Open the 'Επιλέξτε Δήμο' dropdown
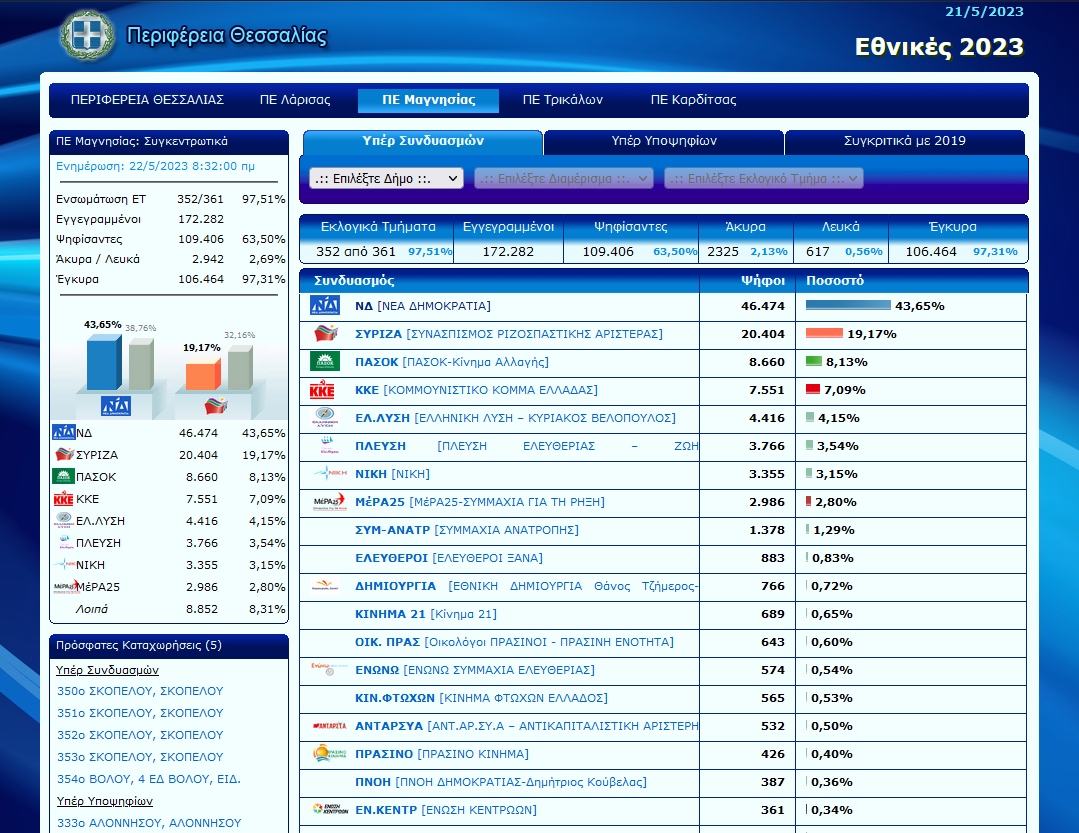The height and width of the screenshot is (833, 1079). click(386, 179)
